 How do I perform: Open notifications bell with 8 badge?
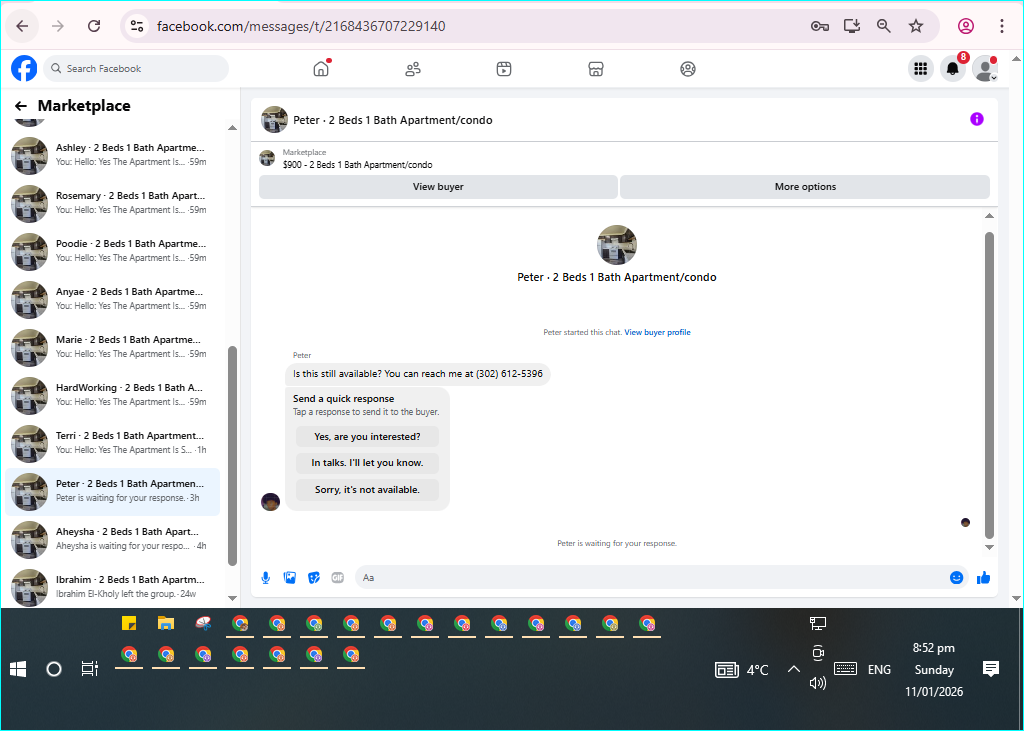[953, 69]
